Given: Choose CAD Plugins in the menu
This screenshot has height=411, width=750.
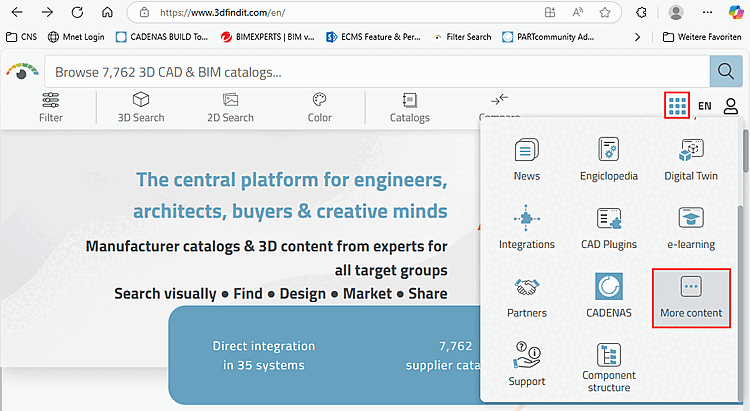Looking at the screenshot, I should [x=608, y=228].
